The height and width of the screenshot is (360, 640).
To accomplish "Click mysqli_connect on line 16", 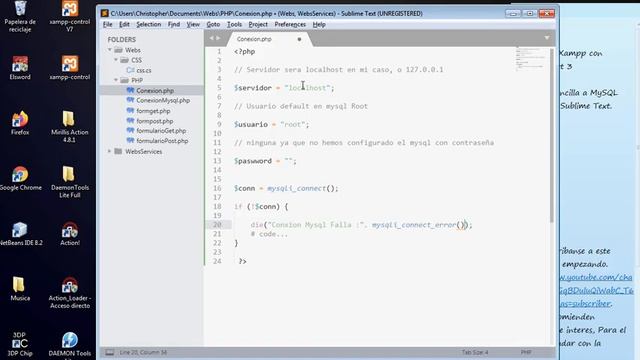I will 296,188.
